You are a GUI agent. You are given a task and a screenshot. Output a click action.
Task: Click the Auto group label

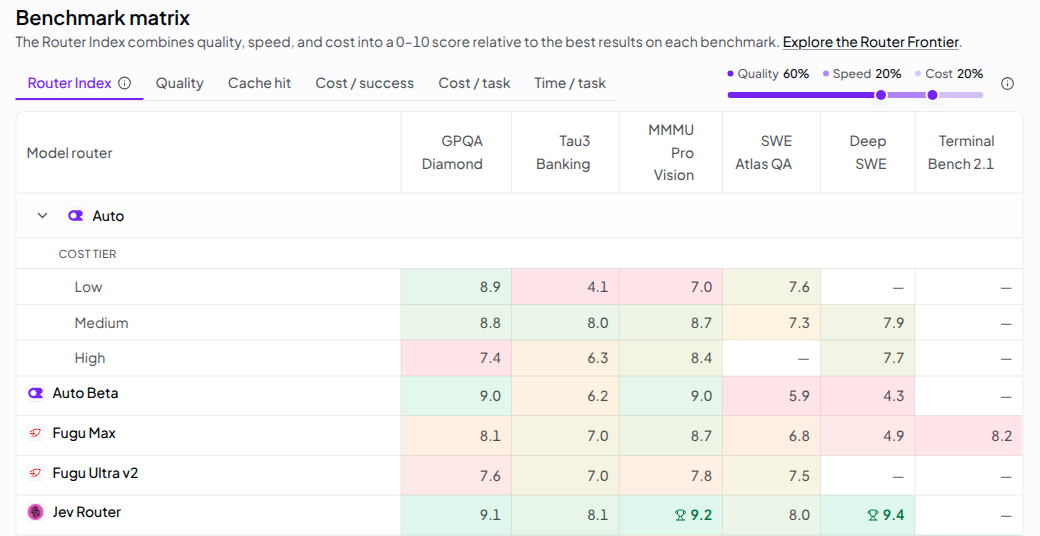click(108, 216)
